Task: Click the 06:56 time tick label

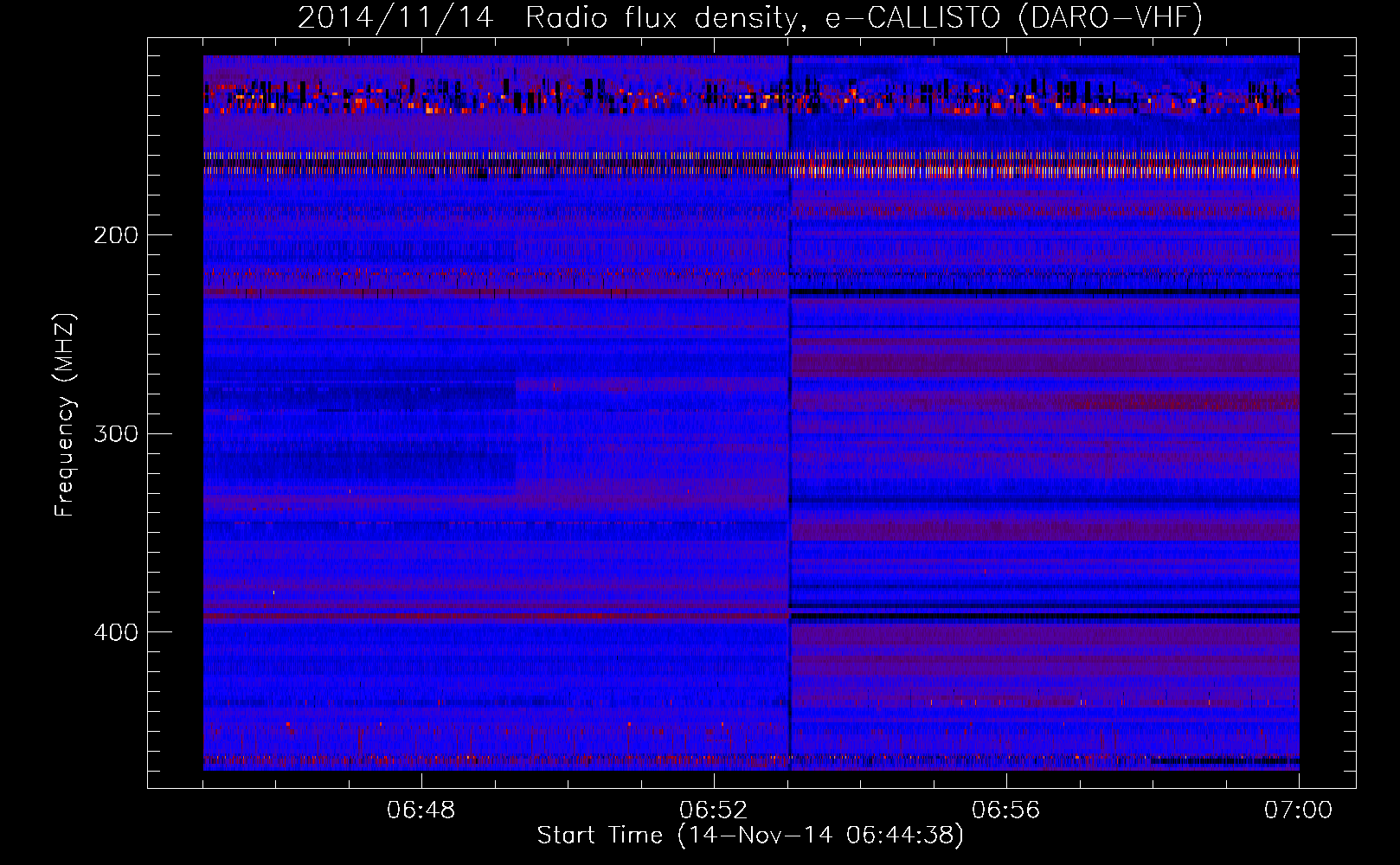Action: pos(1006,811)
